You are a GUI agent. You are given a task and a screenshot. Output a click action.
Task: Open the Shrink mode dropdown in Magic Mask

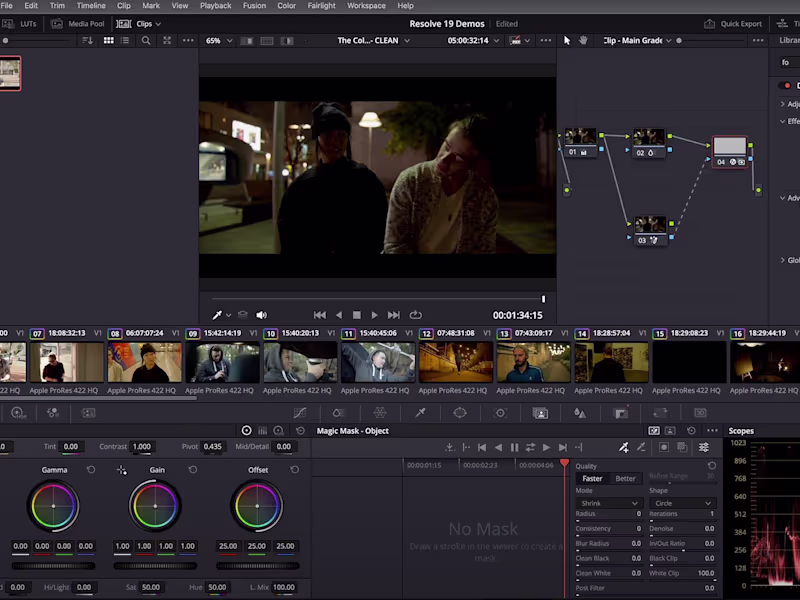609,503
